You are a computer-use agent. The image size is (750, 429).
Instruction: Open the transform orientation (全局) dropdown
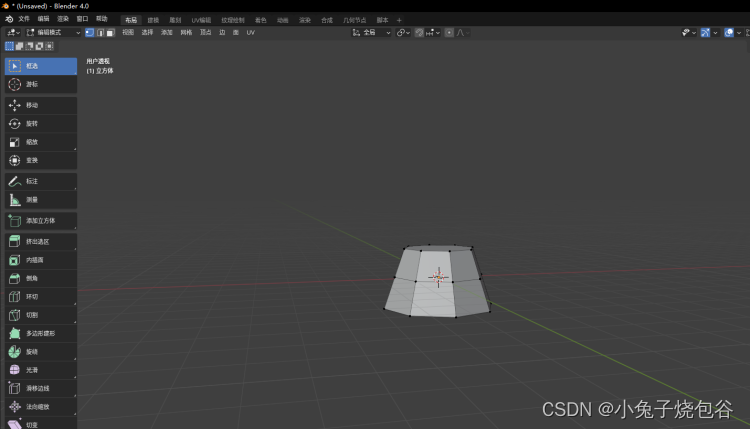(372, 33)
